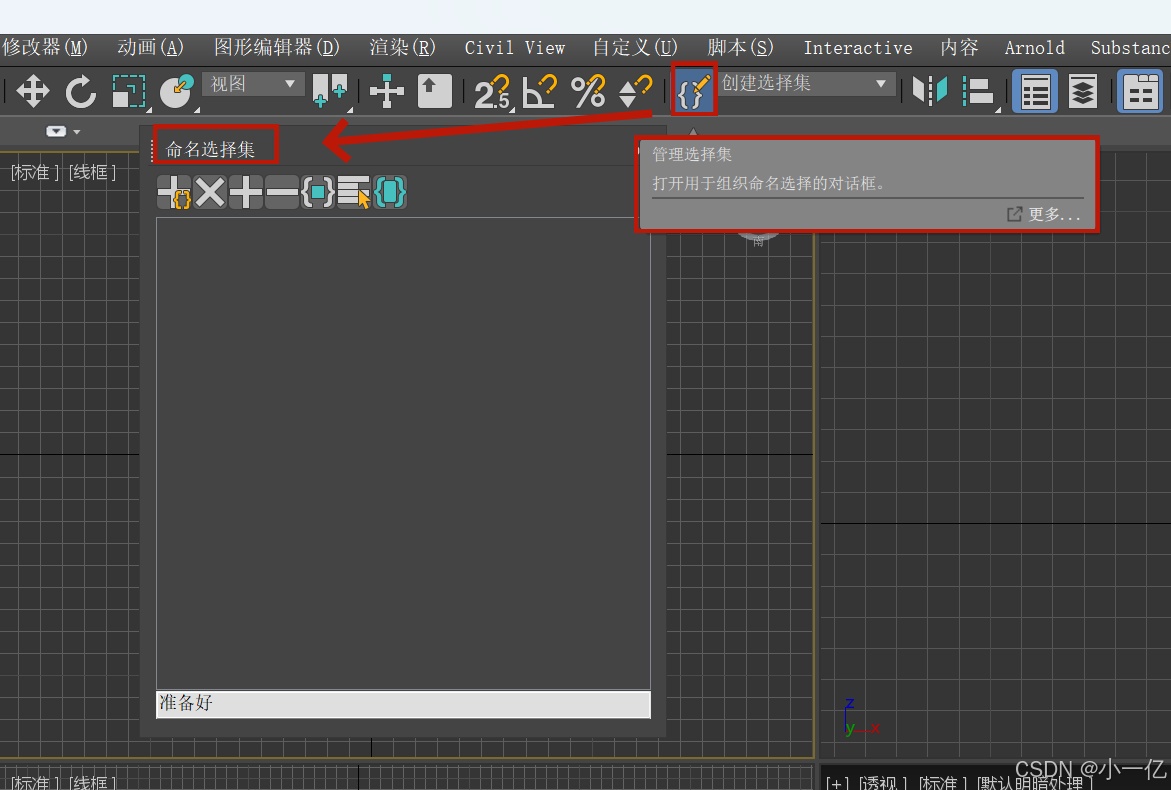The width and height of the screenshot is (1171, 790).
Task: Select the Move tool
Action: click(33, 91)
